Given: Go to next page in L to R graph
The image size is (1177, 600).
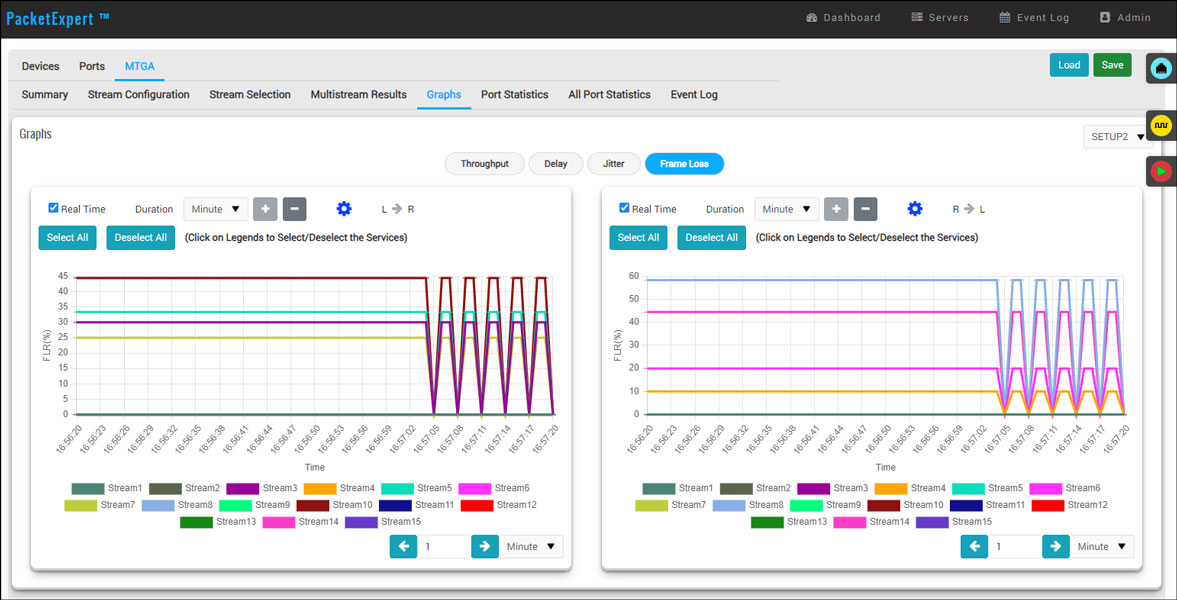Looking at the screenshot, I should [x=485, y=547].
